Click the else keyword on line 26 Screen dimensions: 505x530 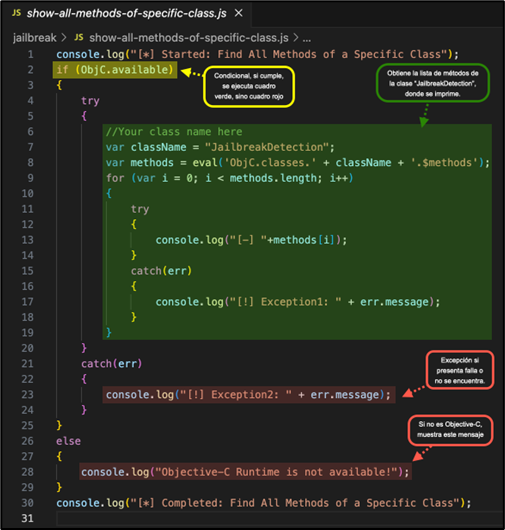coord(68,441)
